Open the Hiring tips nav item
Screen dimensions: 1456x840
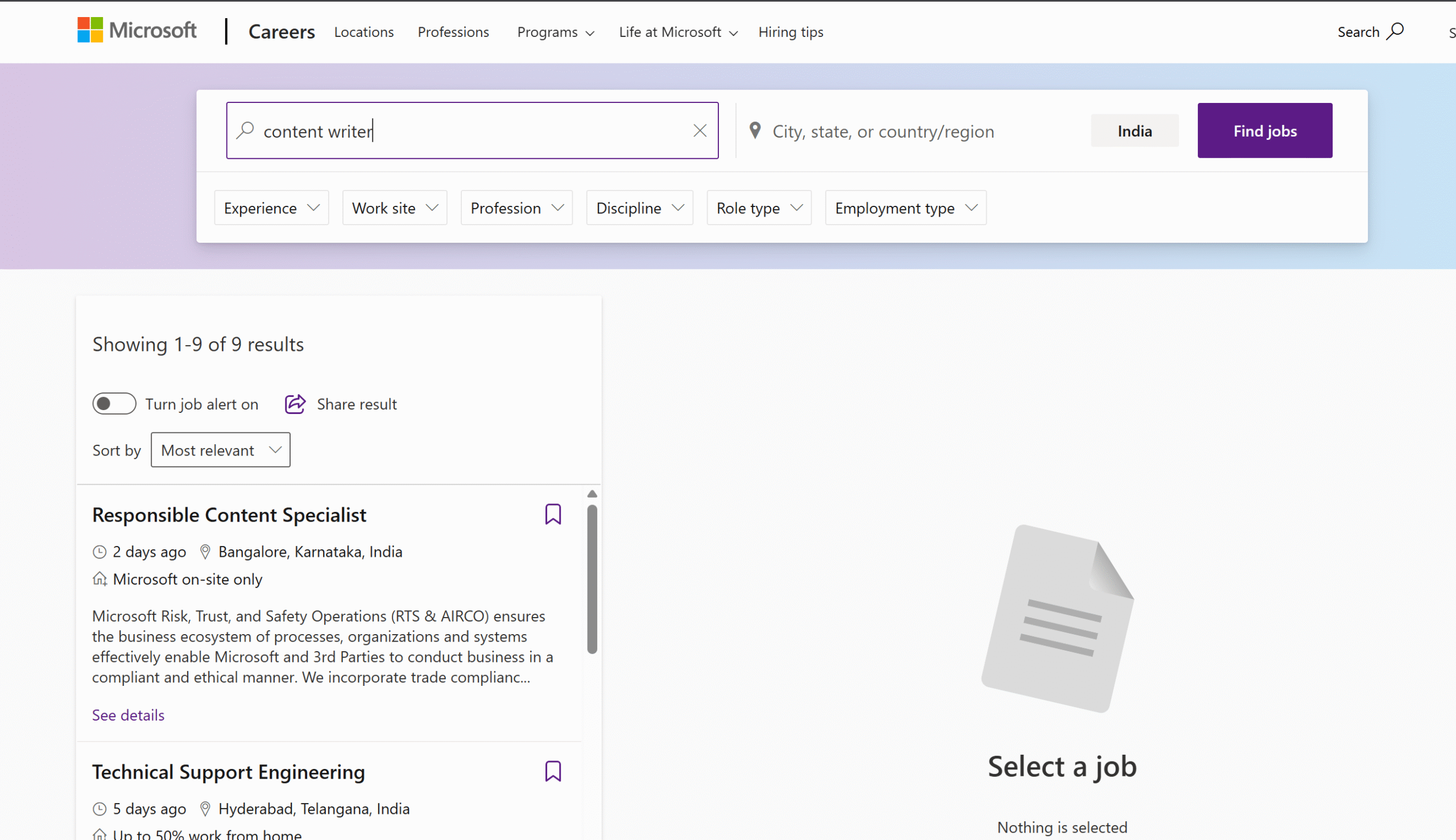(x=791, y=32)
